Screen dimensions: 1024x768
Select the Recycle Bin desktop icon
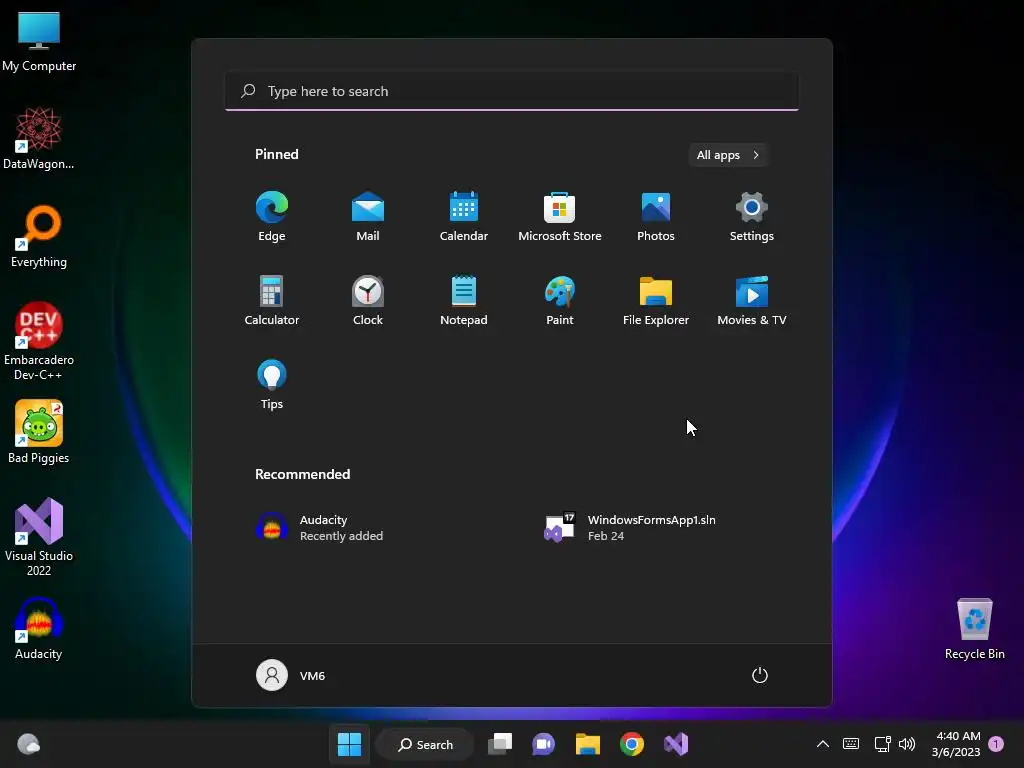click(x=974, y=629)
